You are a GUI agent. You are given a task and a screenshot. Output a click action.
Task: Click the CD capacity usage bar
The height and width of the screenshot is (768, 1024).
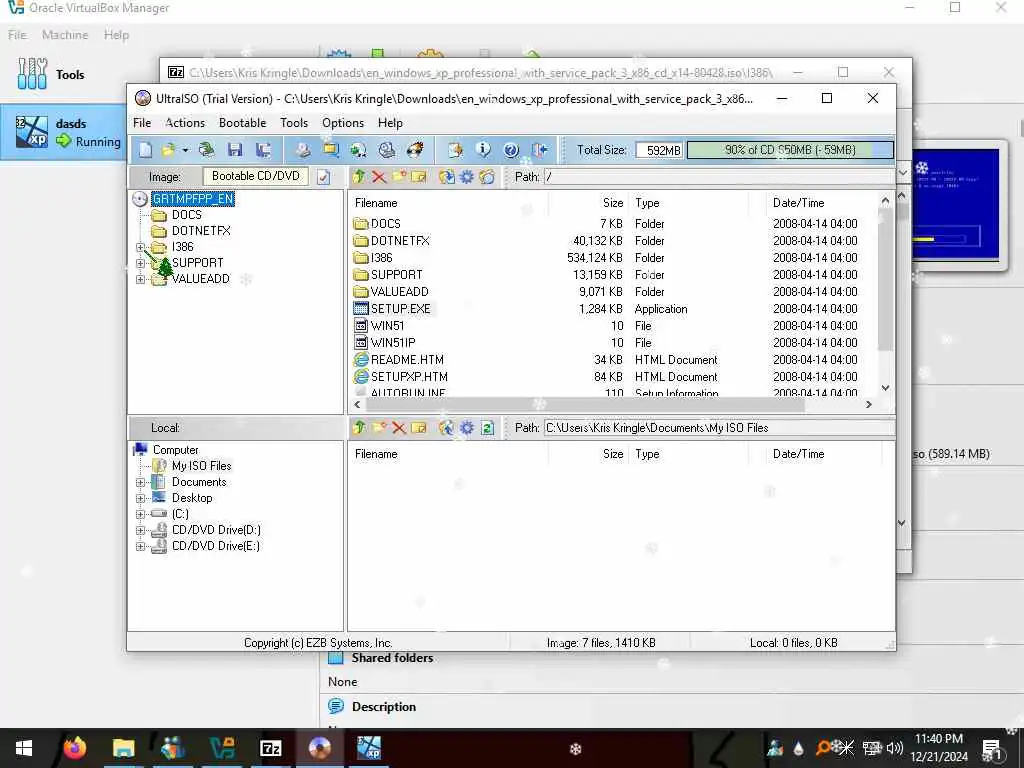(790, 150)
